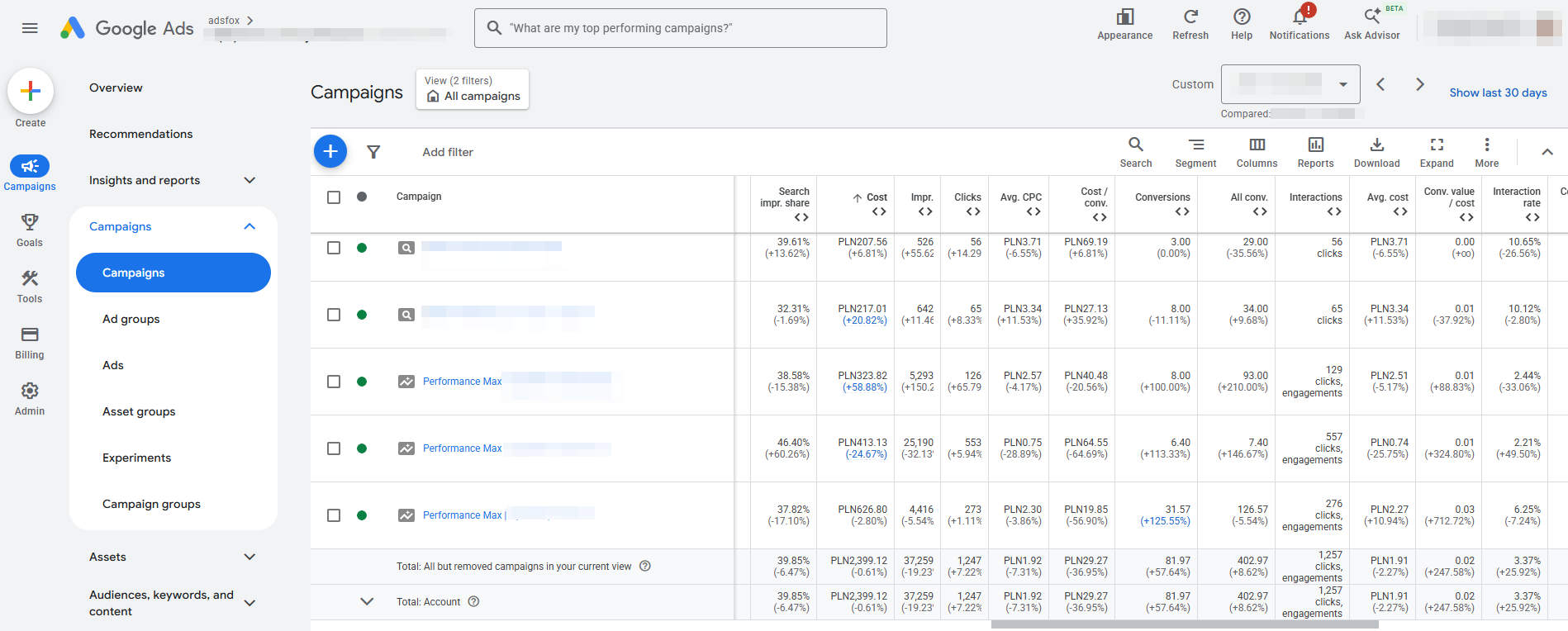The image size is (1568, 631).
Task: Collapse the table toolbar chevron
Action: tap(1547, 152)
